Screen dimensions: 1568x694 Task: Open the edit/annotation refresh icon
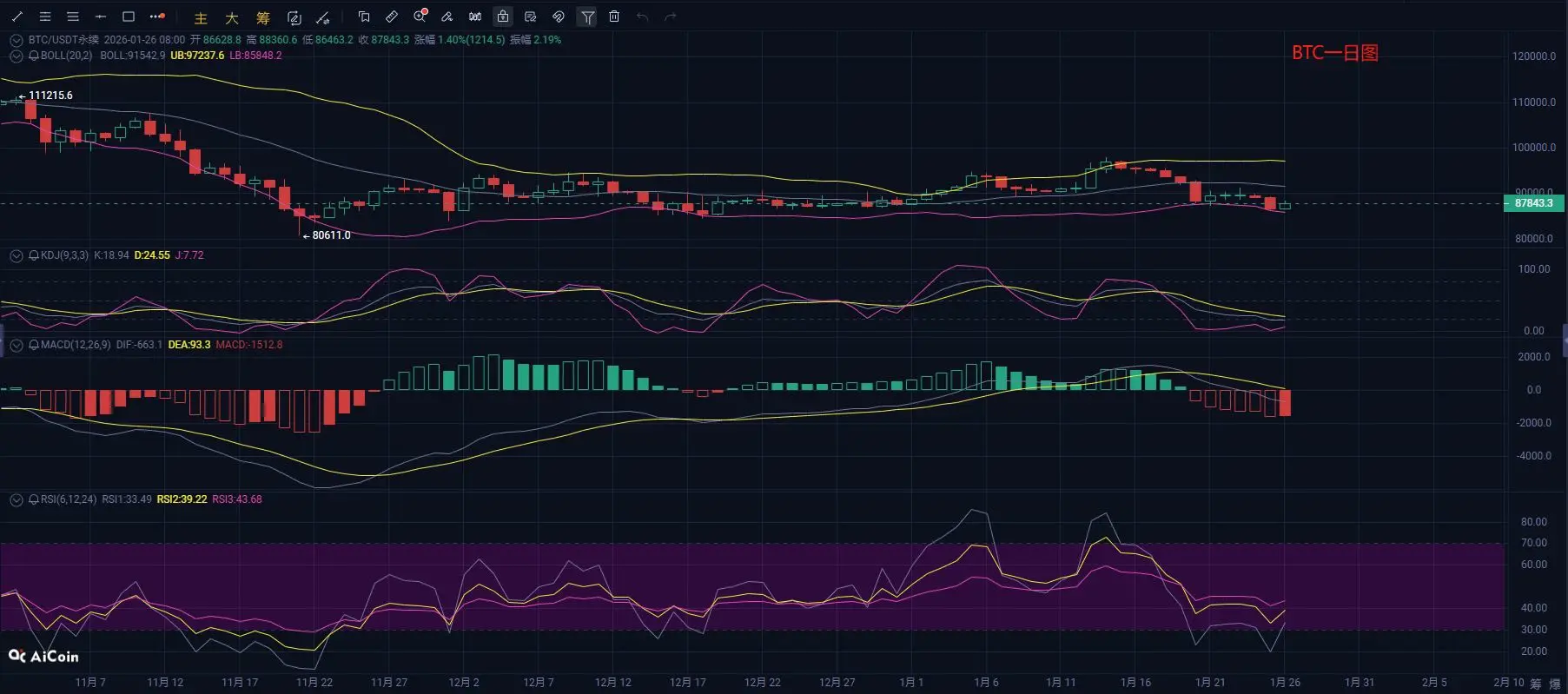(x=294, y=17)
